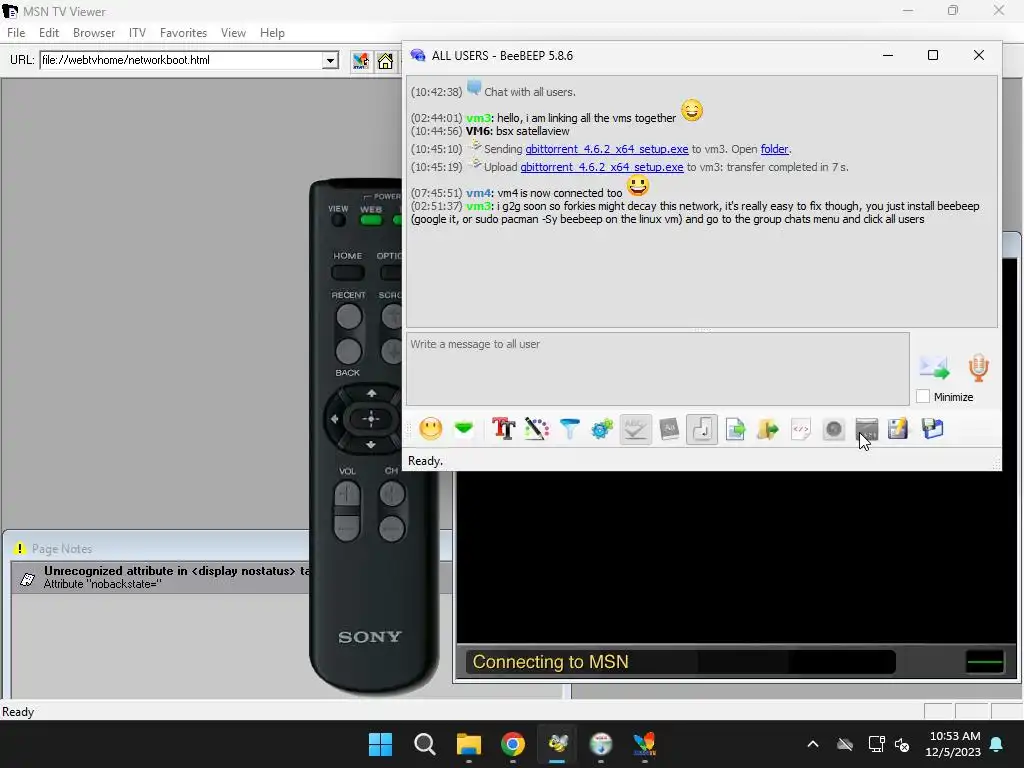Open the View menu

pos(233,33)
